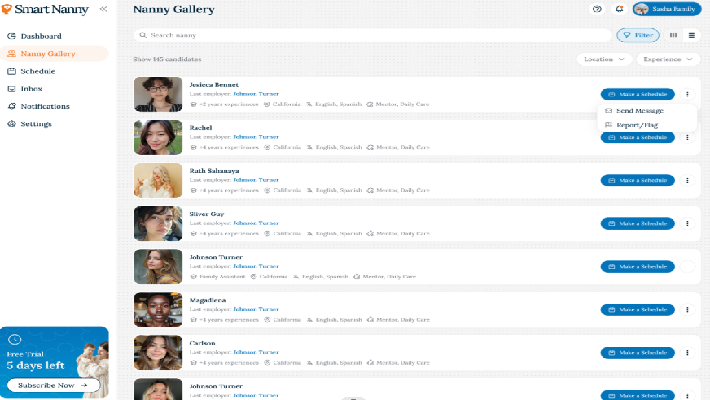This screenshot has height=400, width=710.
Task: Click Subscribe Now on trial banner
Action: (x=53, y=386)
